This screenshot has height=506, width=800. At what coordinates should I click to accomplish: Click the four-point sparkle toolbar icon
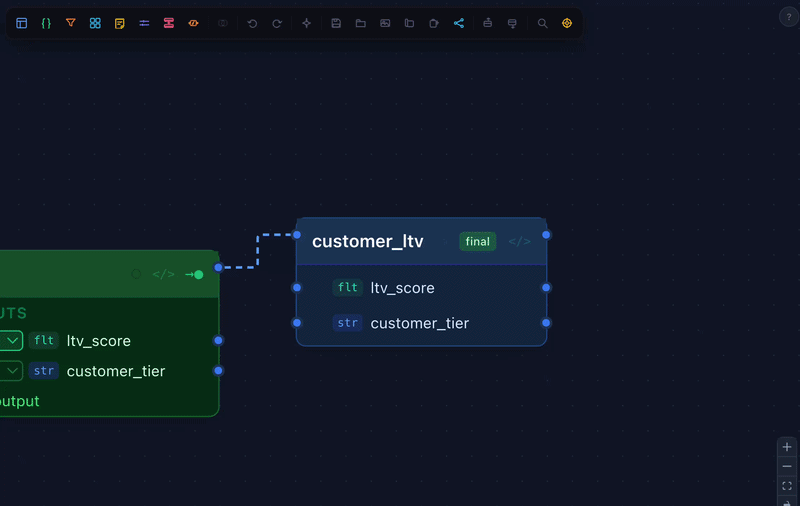tap(306, 23)
